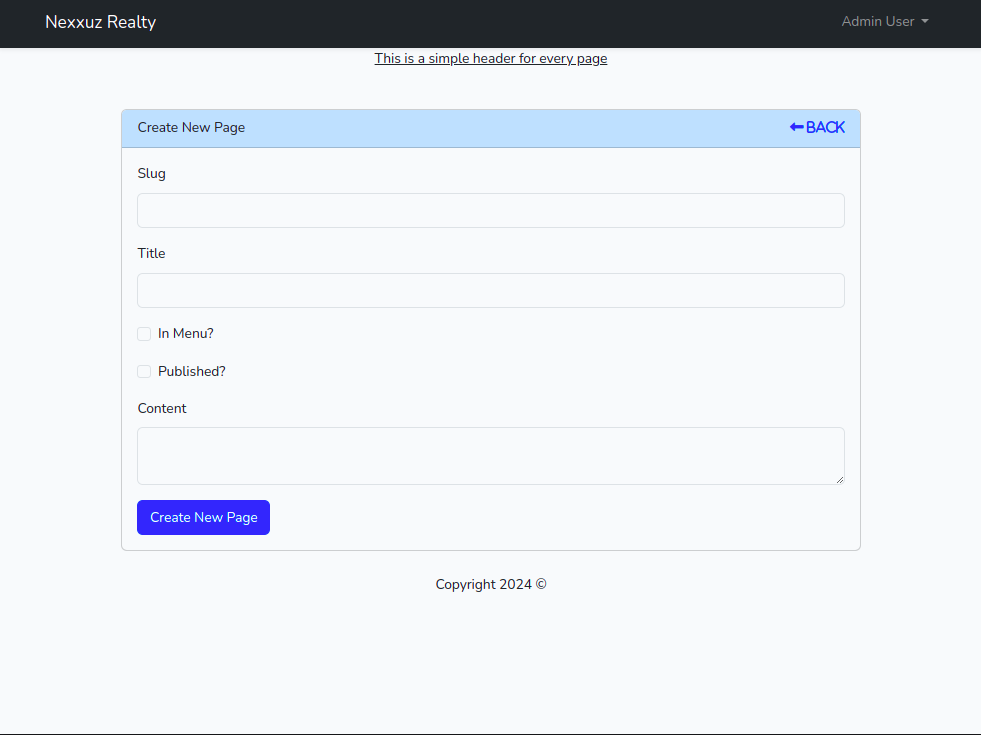Go to the Nexxuz Realty home brand link
This screenshot has height=735, width=981.
[100, 22]
